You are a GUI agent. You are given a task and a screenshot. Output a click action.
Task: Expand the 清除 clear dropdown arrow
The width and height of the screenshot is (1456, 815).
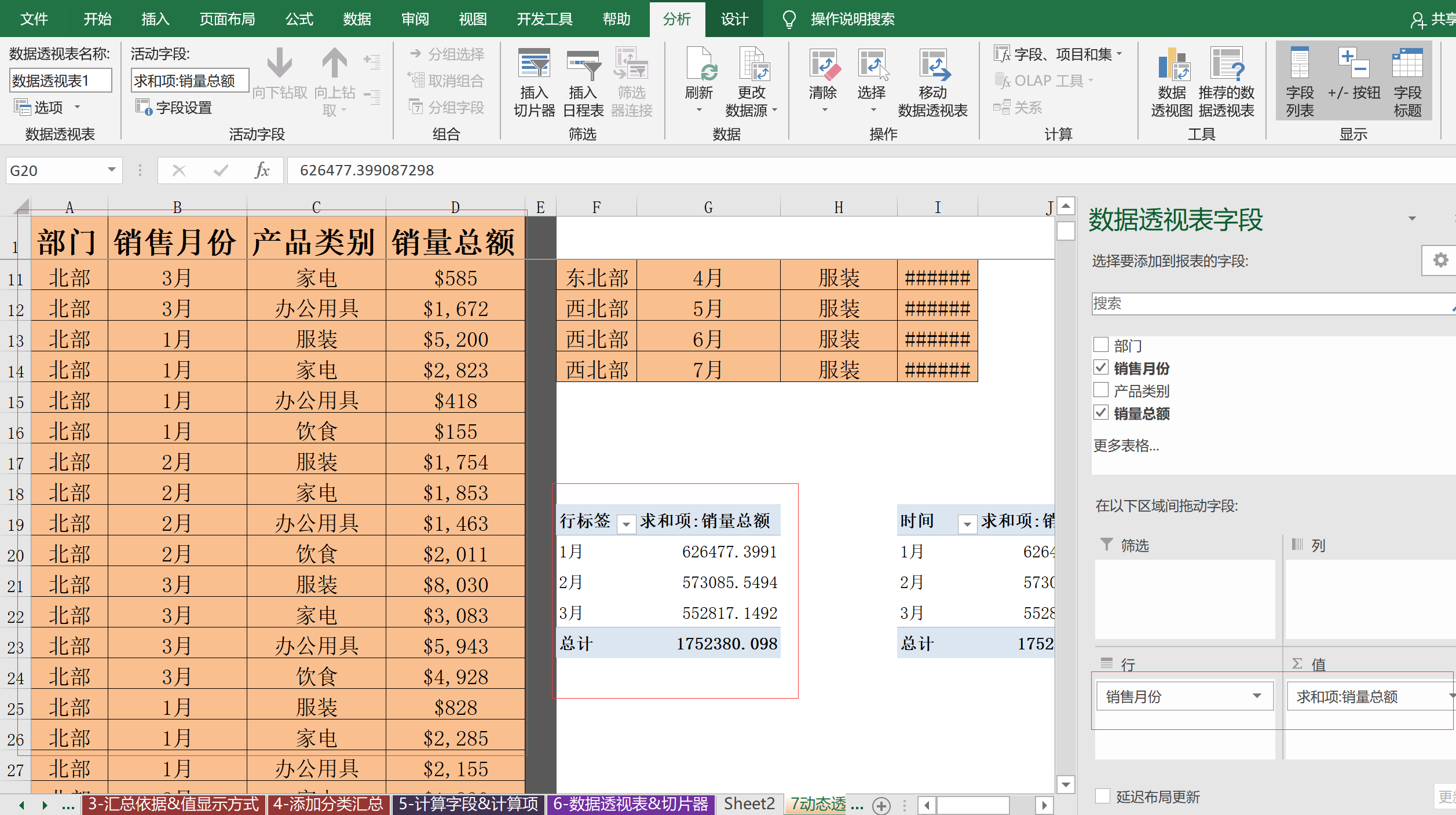click(x=825, y=110)
